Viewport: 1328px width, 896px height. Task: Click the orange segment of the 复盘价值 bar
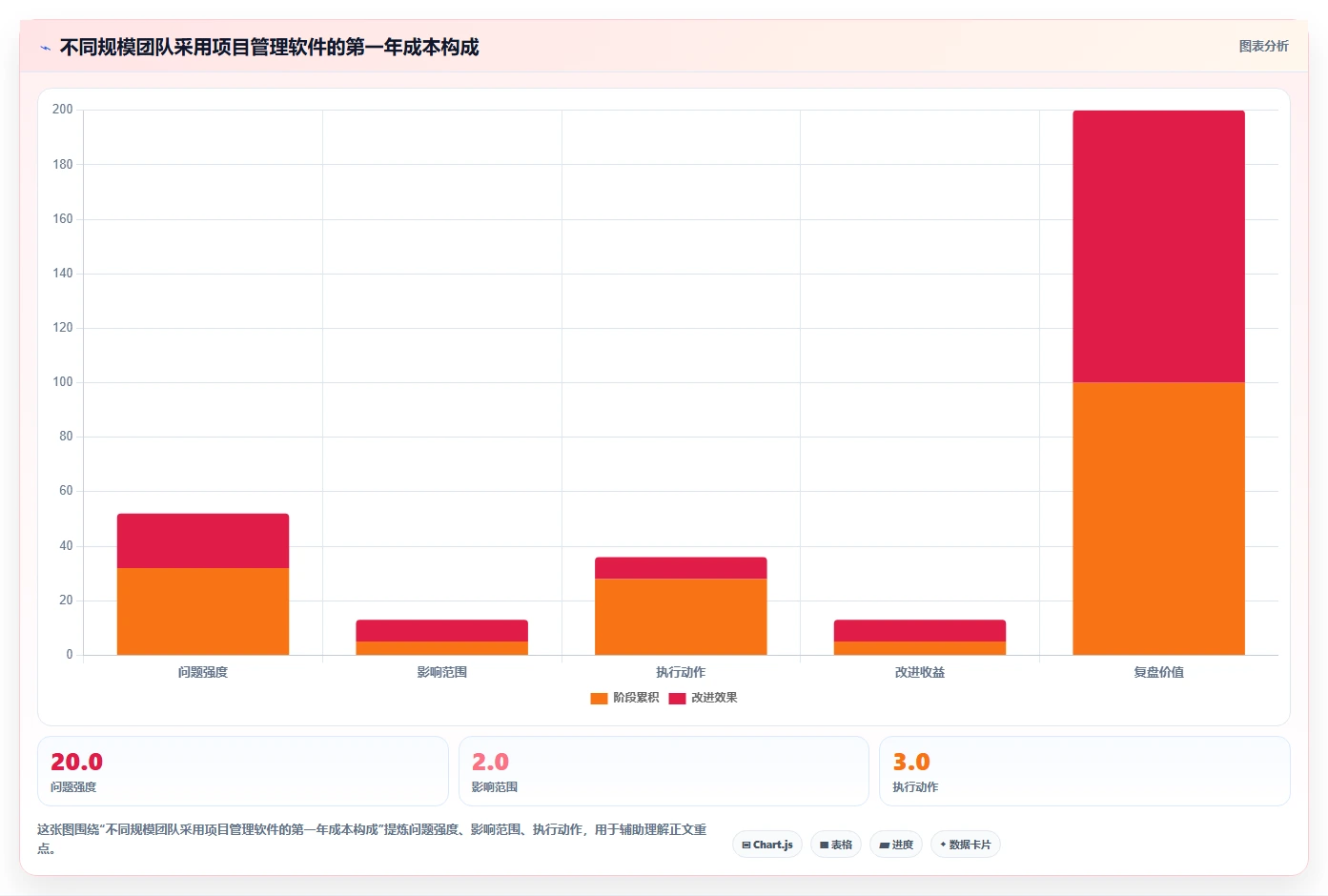tap(1158, 519)
